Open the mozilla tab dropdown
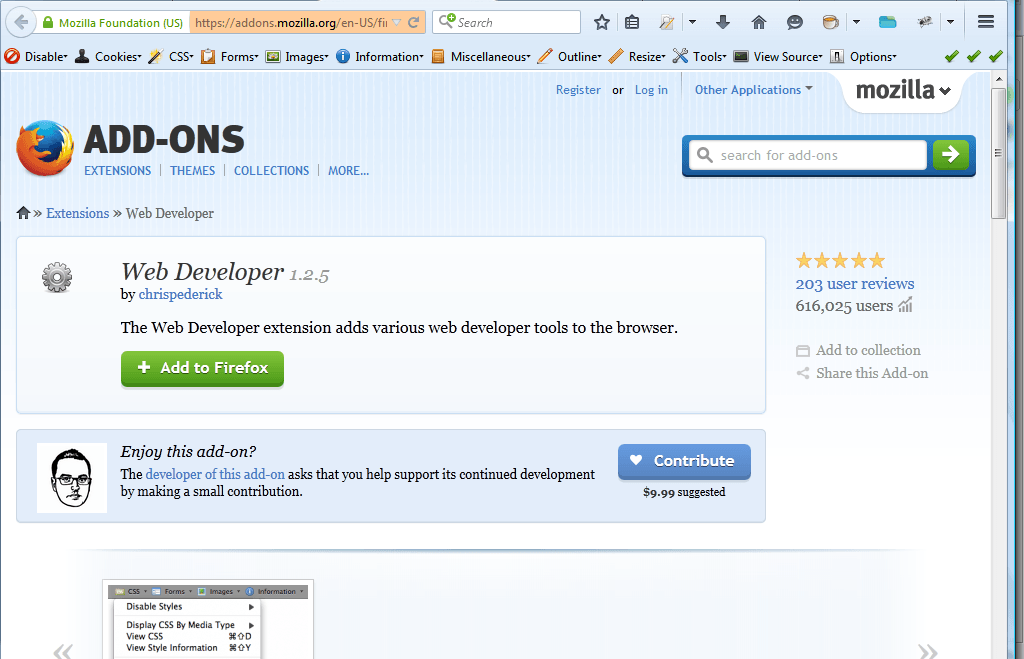Screen dimensions: 1024x659 tap(903, 90)
